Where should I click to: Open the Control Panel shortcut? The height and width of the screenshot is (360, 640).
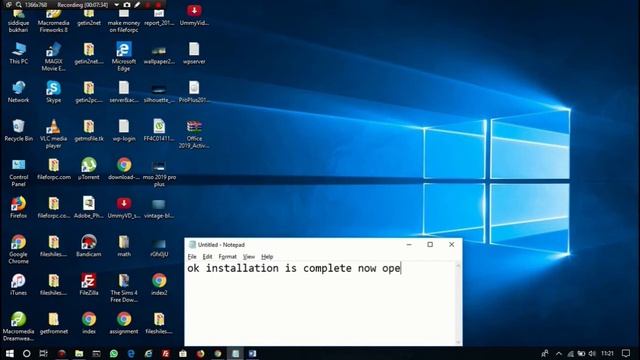coord(19,172)
